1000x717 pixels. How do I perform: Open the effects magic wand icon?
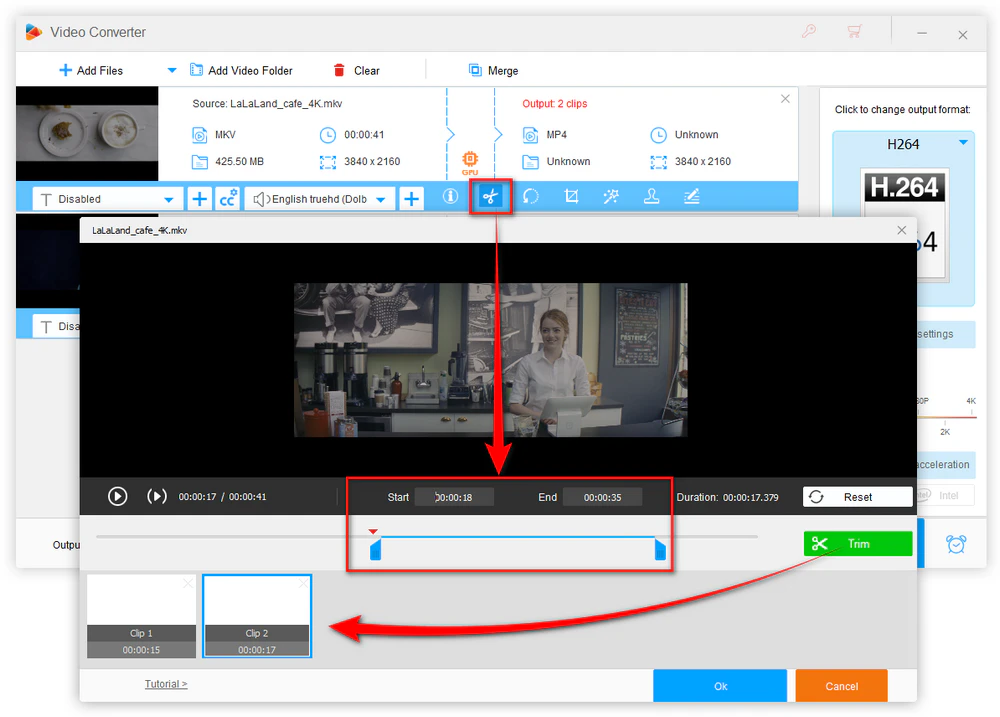click(x=611, y=196)
